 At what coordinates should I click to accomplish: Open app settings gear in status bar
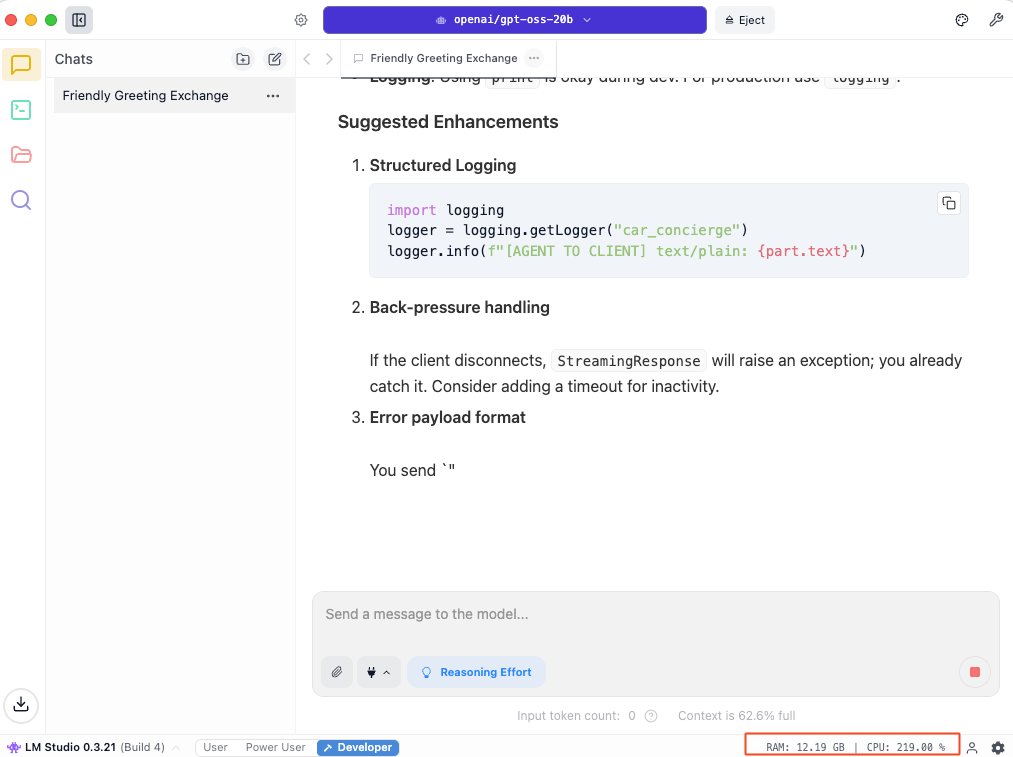pyautogui.click(x=997, y=747)
